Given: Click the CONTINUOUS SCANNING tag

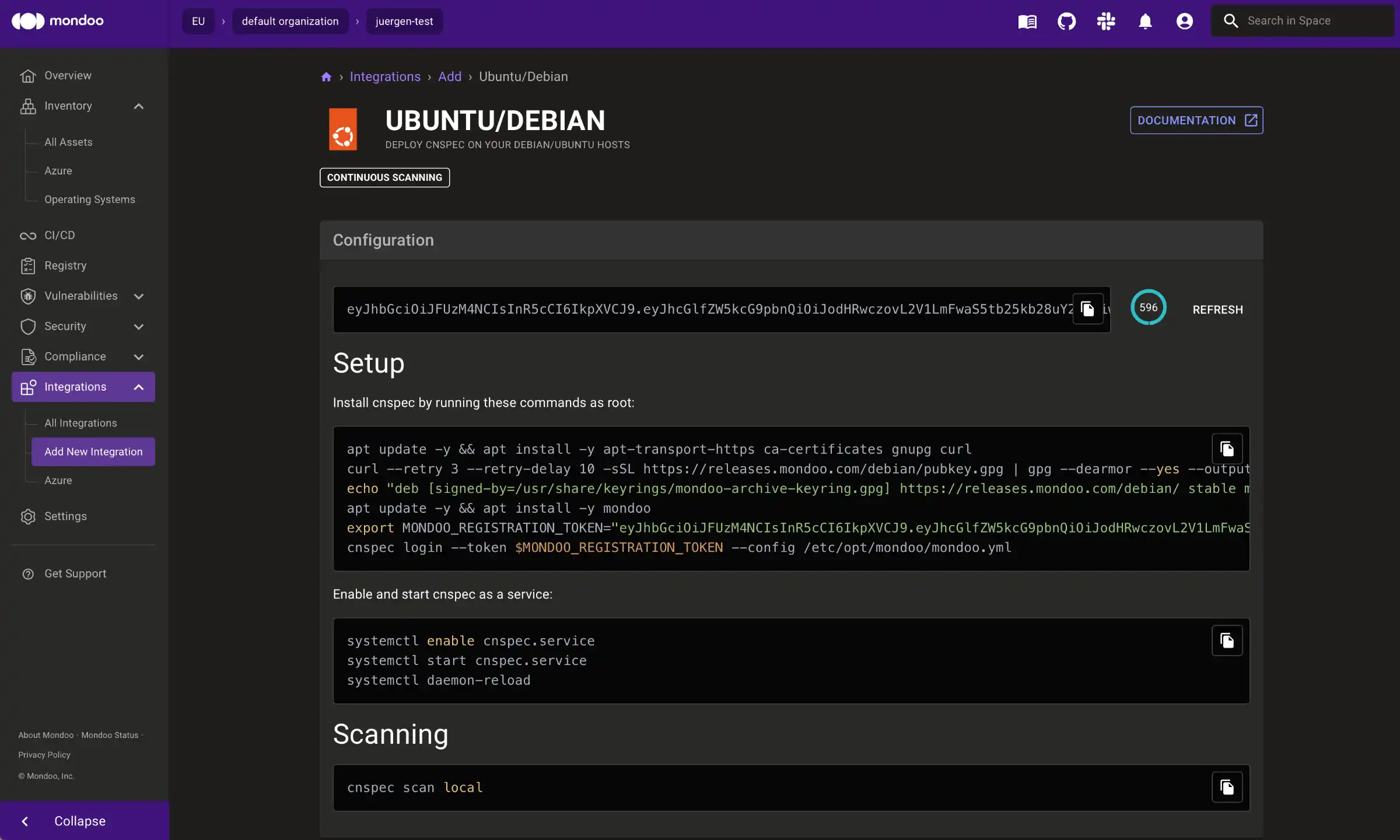Looking at the screenshot, I should [384, 177].
